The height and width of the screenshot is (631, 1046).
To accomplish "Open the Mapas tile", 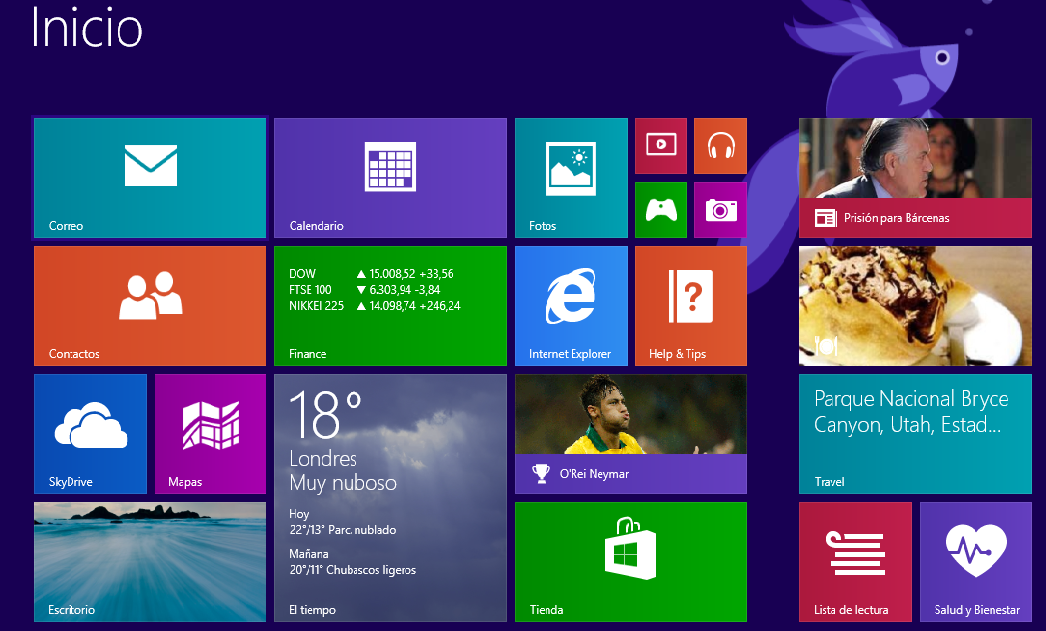I will [x=210, y=434].
